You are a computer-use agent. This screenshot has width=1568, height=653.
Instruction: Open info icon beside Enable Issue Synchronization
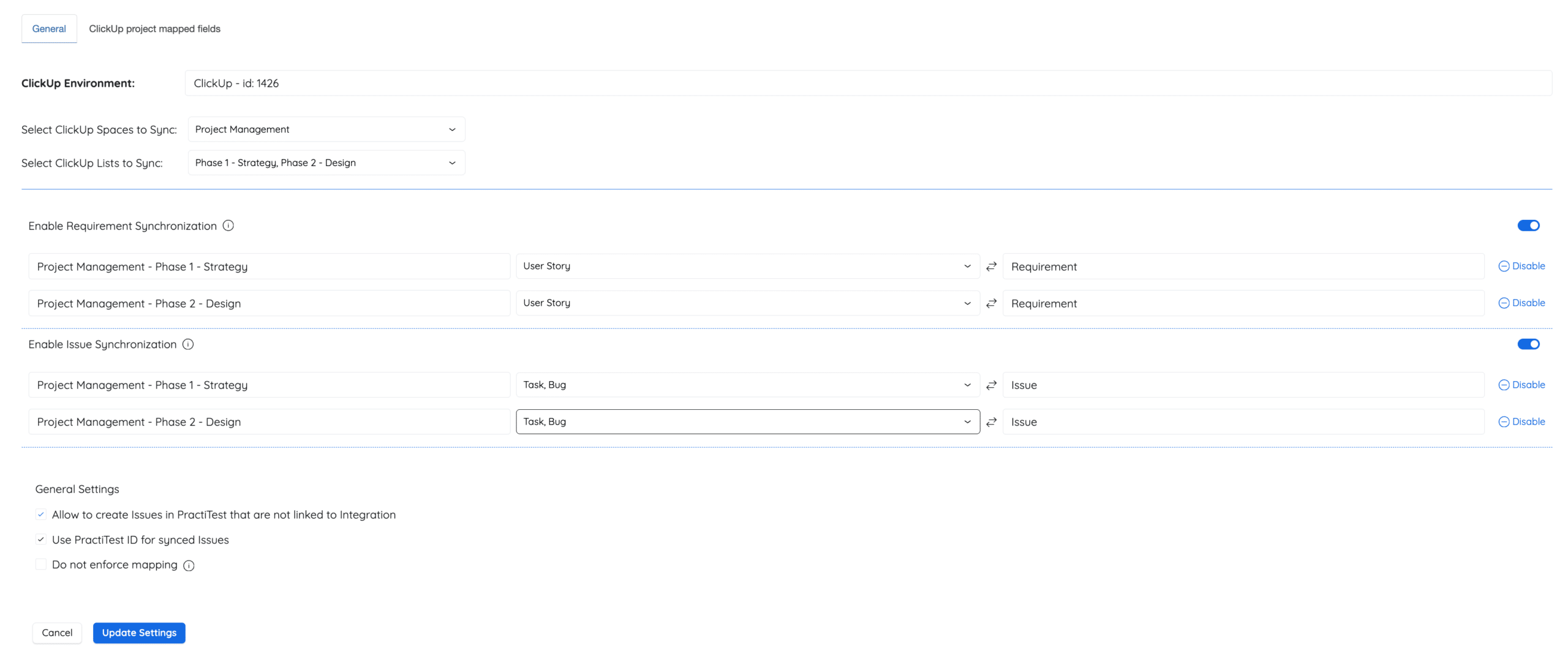[x=188, y=344]
